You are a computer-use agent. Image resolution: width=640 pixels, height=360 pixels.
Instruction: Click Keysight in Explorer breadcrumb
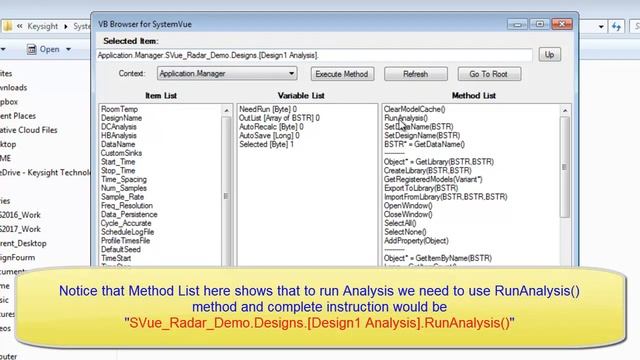[42, 27]
